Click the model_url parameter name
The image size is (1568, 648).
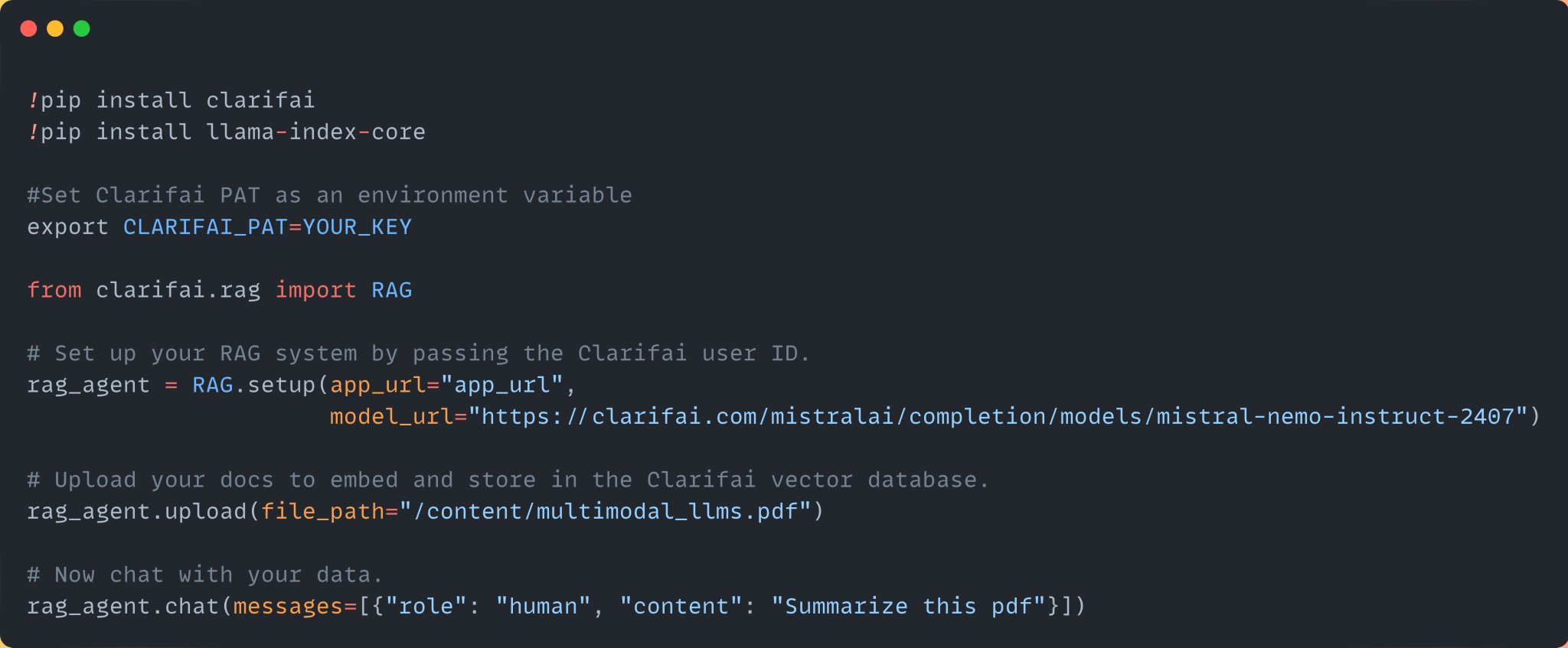point(391,416)
